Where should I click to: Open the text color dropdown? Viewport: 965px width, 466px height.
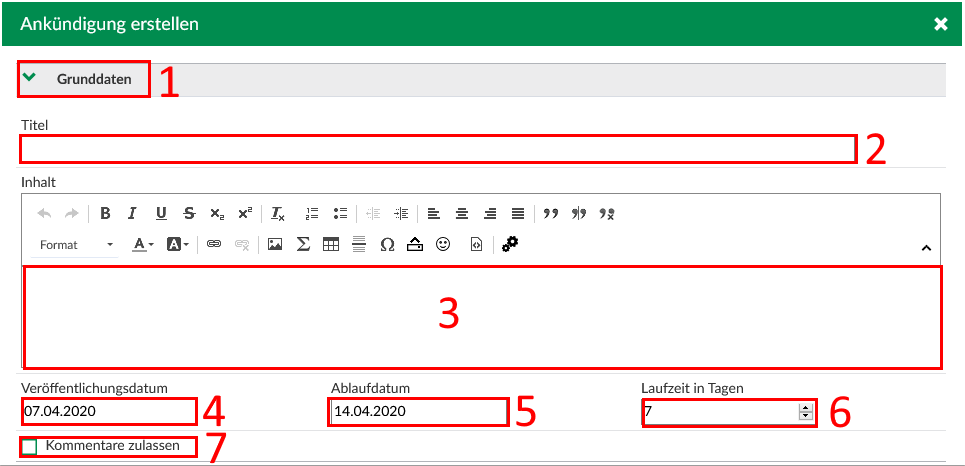coord(144,244)
